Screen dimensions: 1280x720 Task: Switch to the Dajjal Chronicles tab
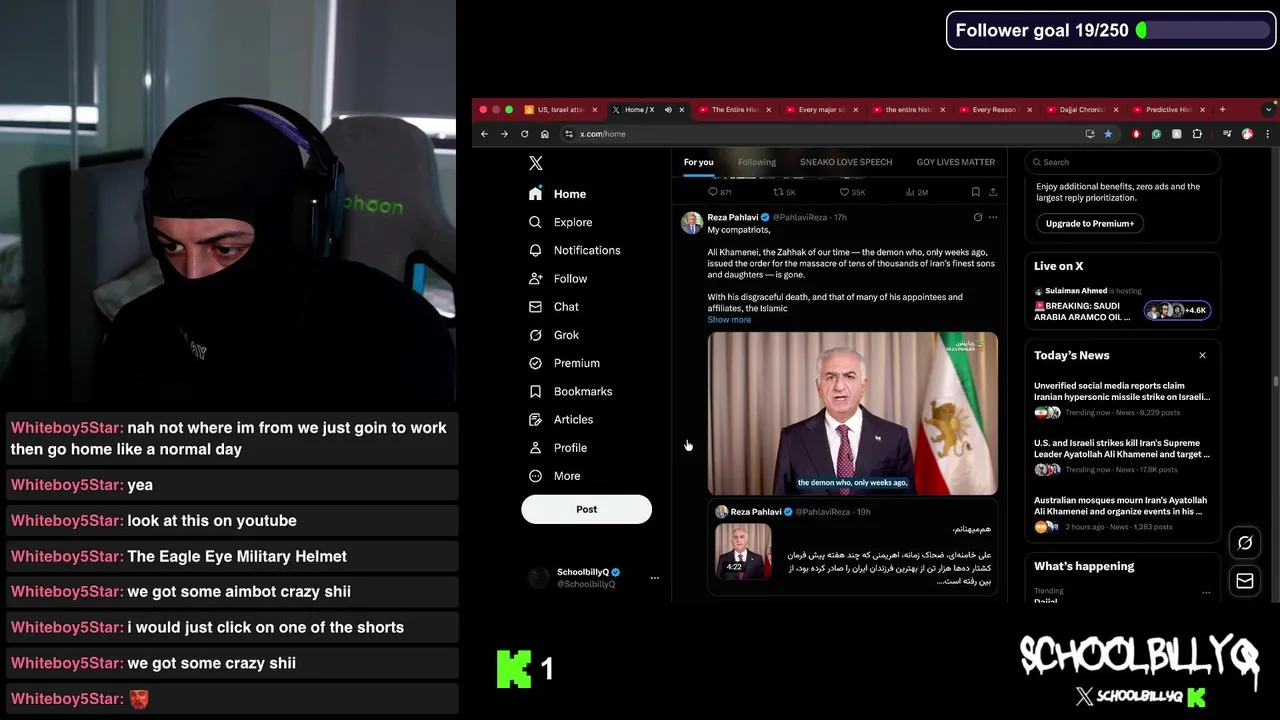tap(1081, 110)
